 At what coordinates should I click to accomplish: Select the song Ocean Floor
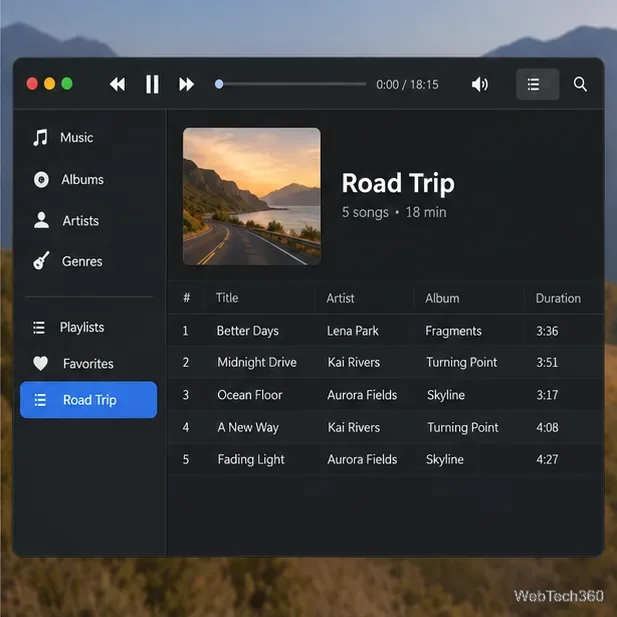coord(250,395)
